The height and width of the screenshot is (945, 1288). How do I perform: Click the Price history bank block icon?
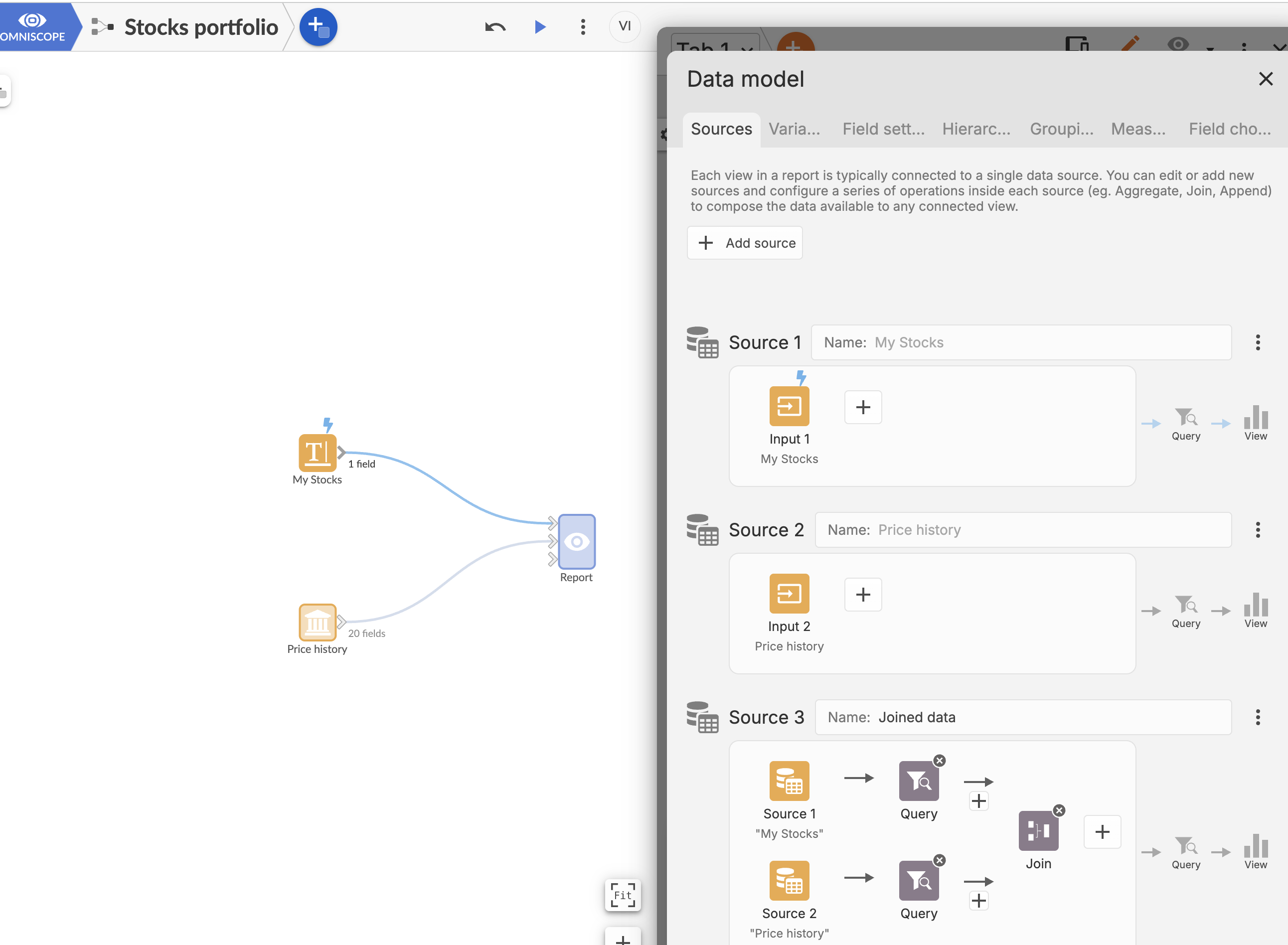[317, 622]
